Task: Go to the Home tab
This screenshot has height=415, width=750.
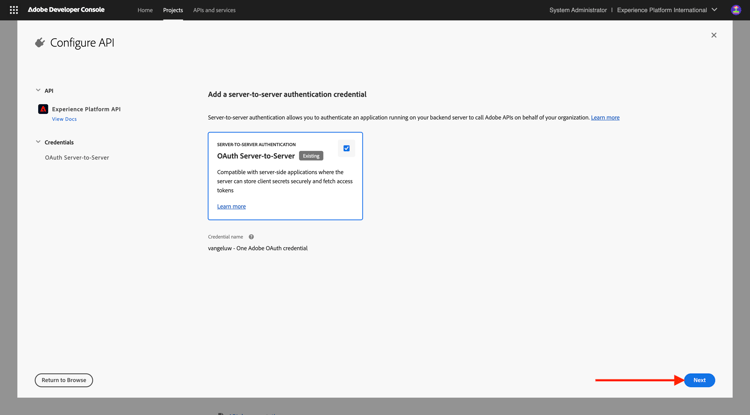Action: pyautogui.click(x=145, y=10)
